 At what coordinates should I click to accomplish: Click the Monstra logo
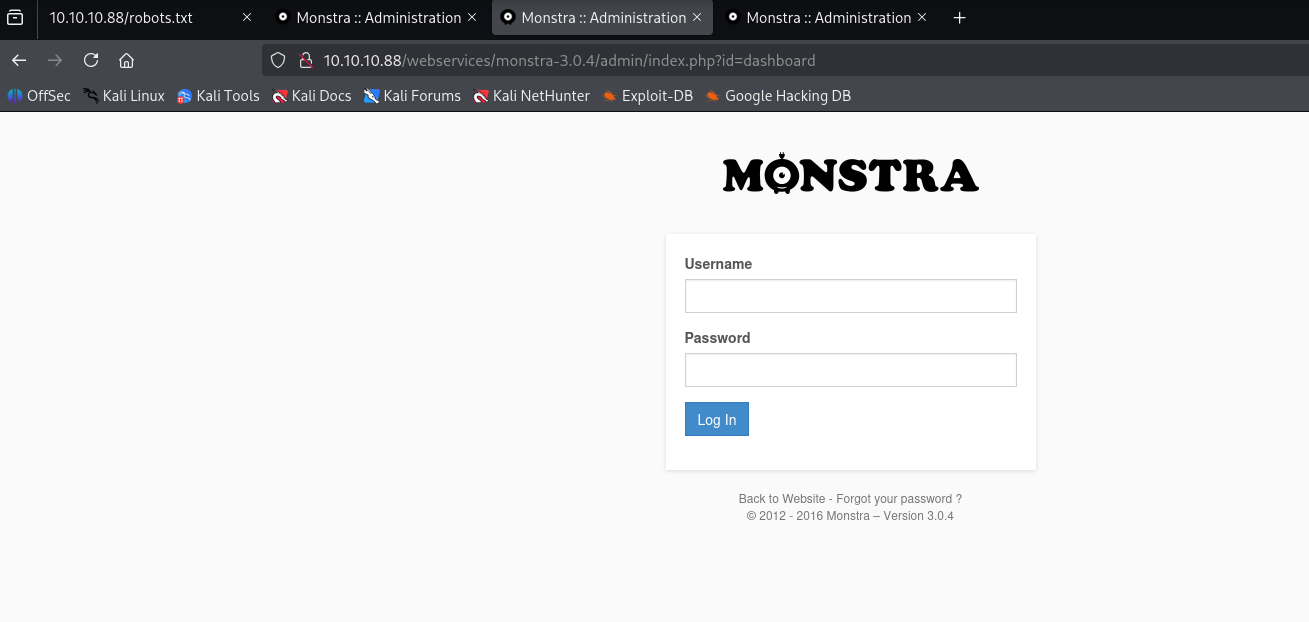click(850, 174)
